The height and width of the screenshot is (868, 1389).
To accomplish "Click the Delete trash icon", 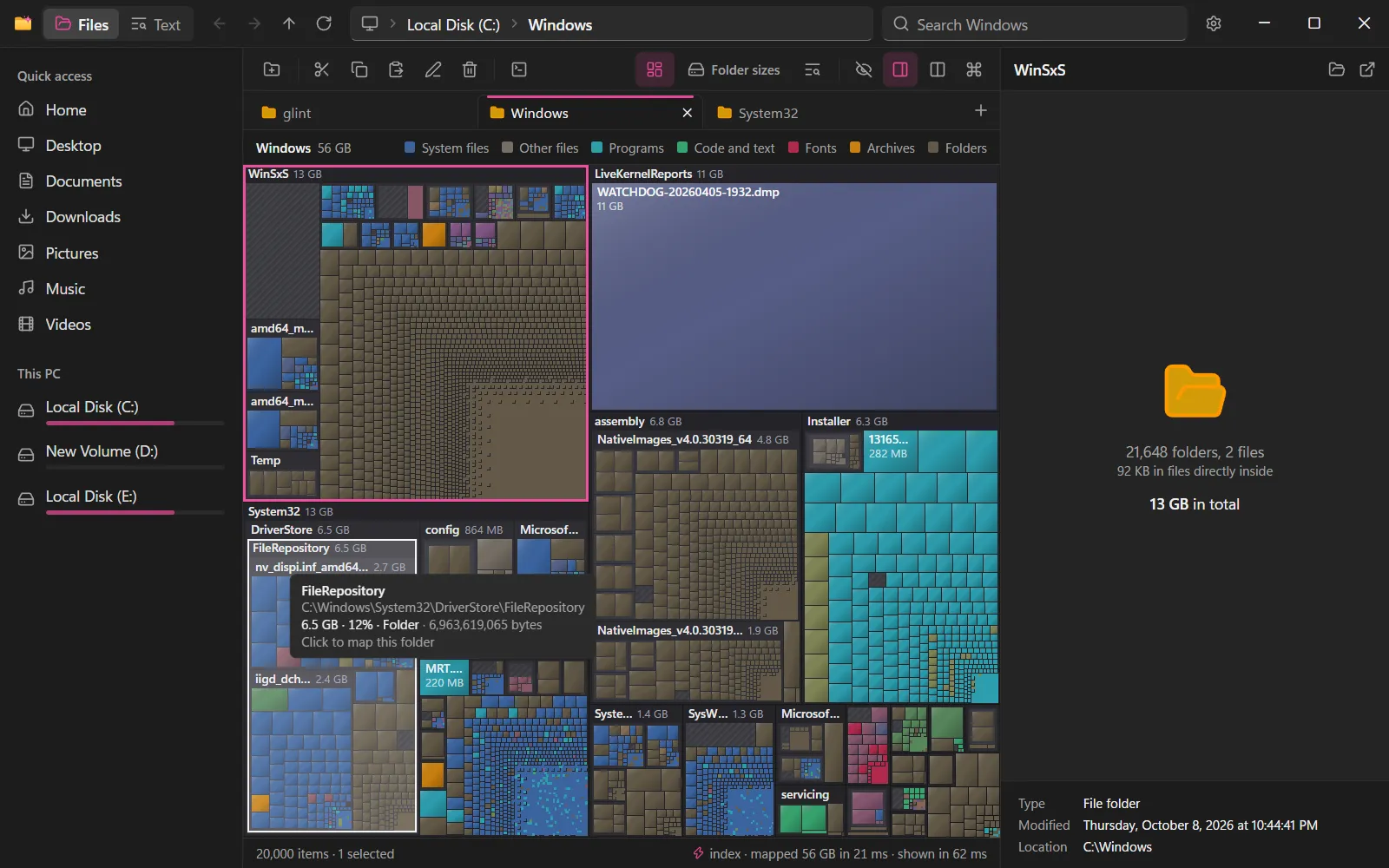I will coord(470,69).
